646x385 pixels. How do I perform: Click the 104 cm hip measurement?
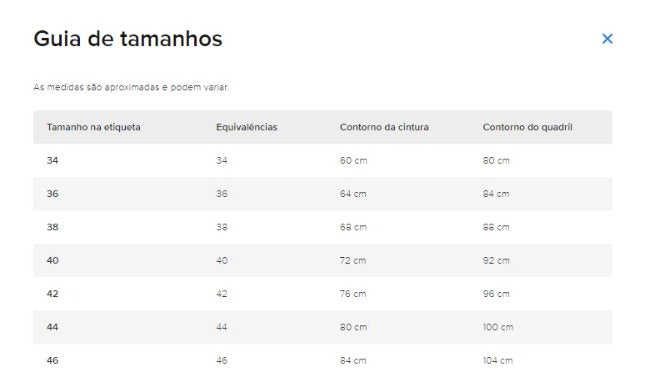(x=498, y=361)
